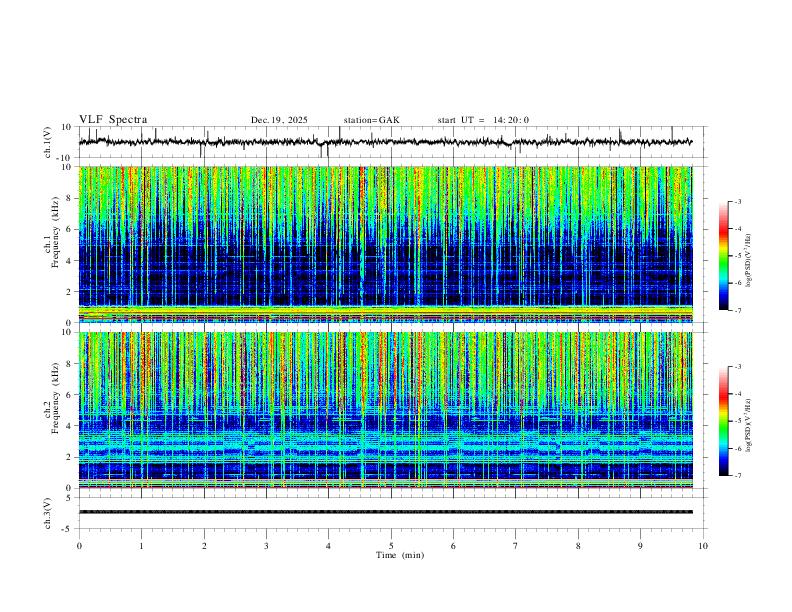Click time axis tick label "5"
Screen dimensions: 792x612
pyautogui.click(x=391, y=546)
